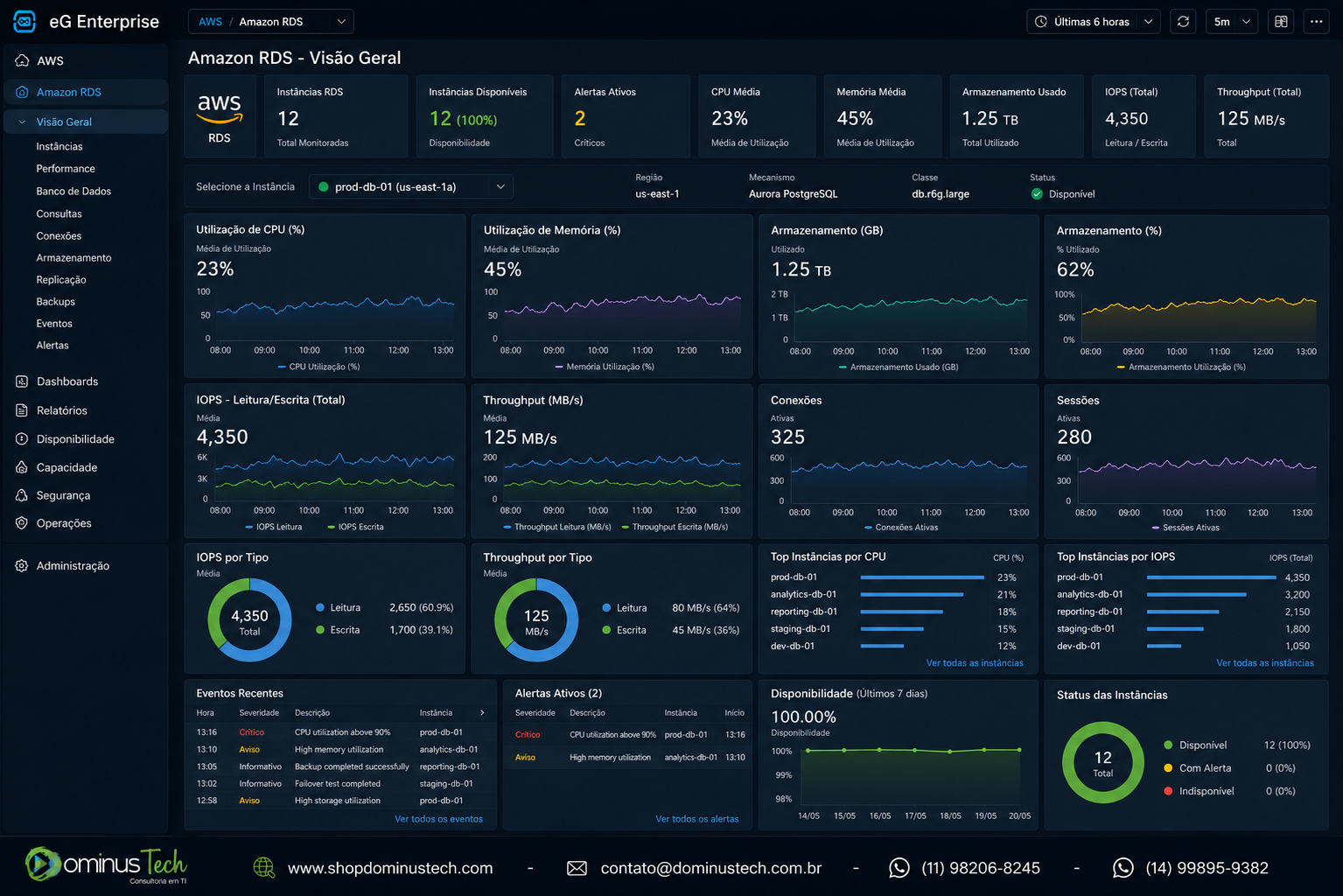This screenshot has width=1343, height=896.
Task: Click the contato@dominustech.com.br email address
Action: pyautogui.click(x=711, y=868)
